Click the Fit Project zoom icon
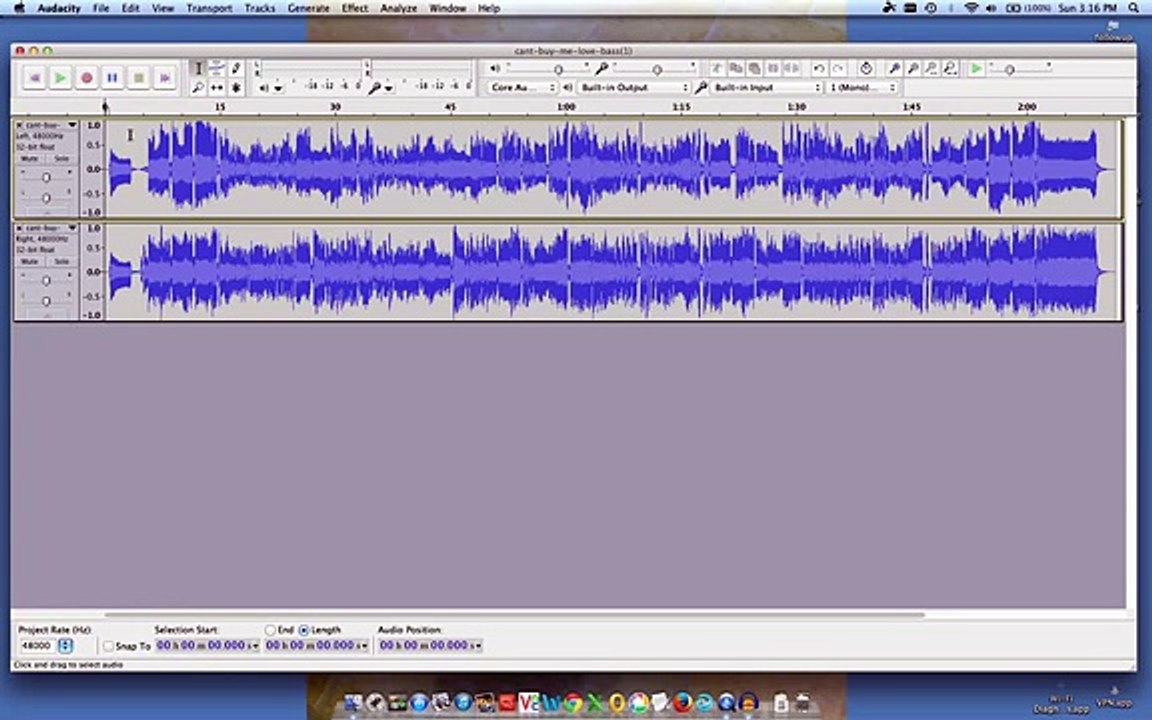 click(x=950, y=68)
